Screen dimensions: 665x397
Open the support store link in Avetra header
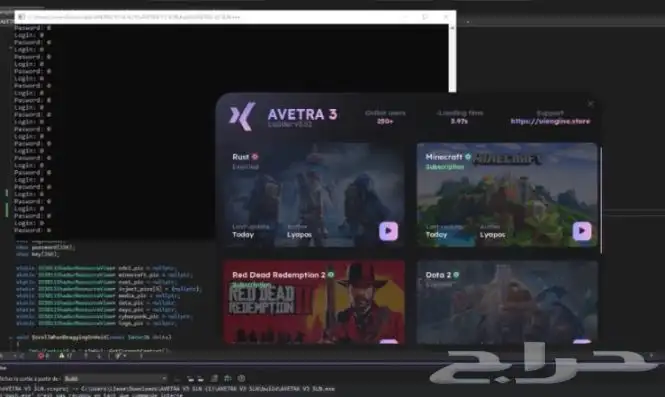(550, 121)
